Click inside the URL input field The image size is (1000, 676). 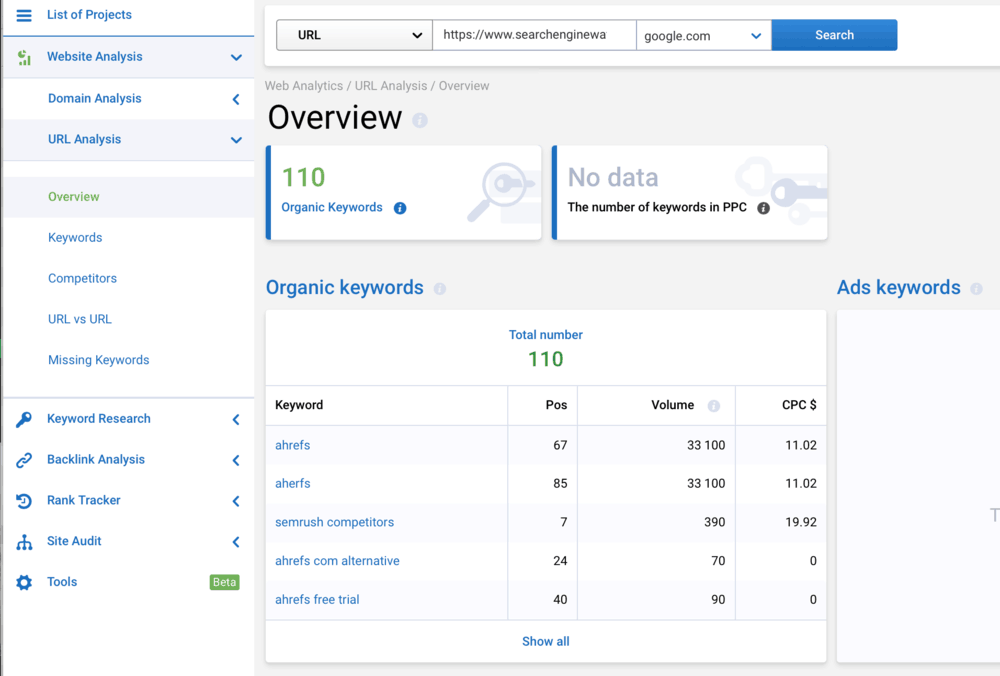tap(533, 34)
